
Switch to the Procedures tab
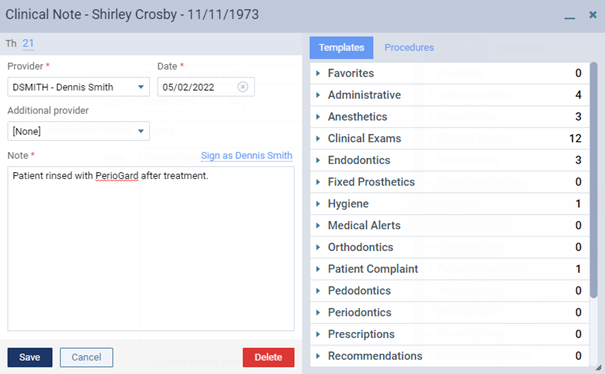pos(409,47)
